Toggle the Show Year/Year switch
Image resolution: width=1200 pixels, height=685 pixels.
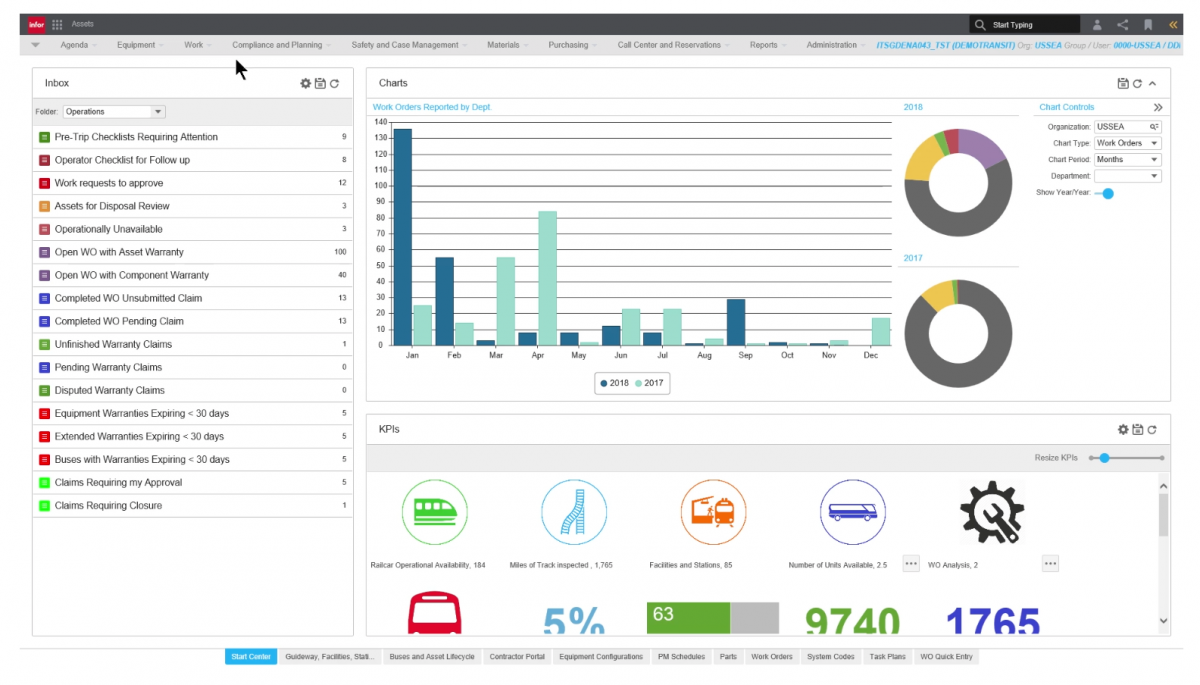(x=1105, y=193)
